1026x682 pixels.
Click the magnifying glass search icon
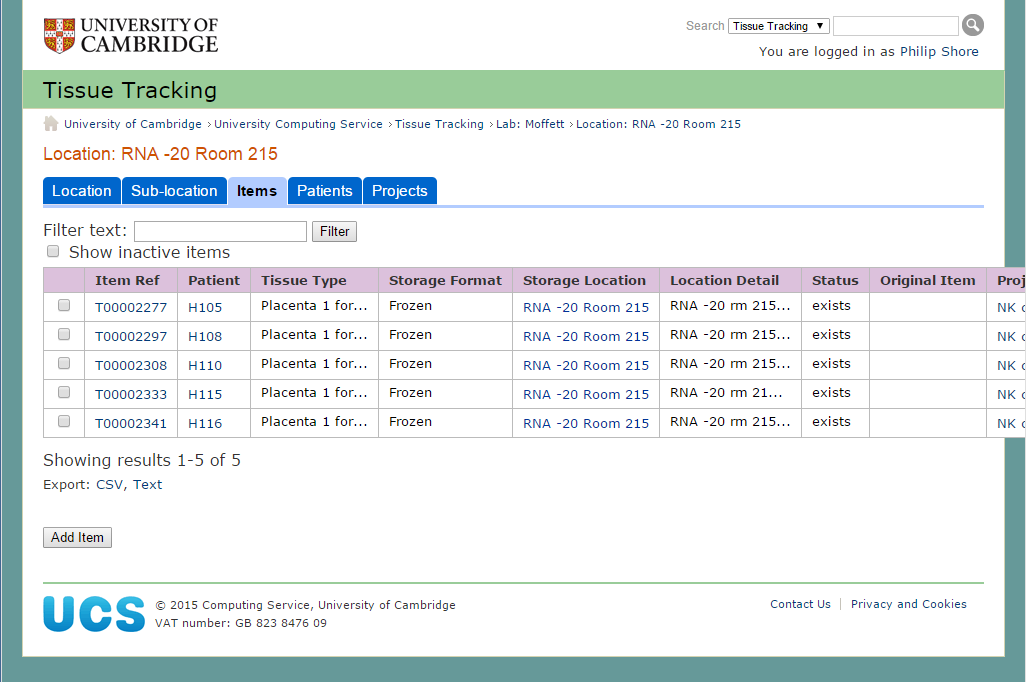pyautogui.click(x=973, y=26)
